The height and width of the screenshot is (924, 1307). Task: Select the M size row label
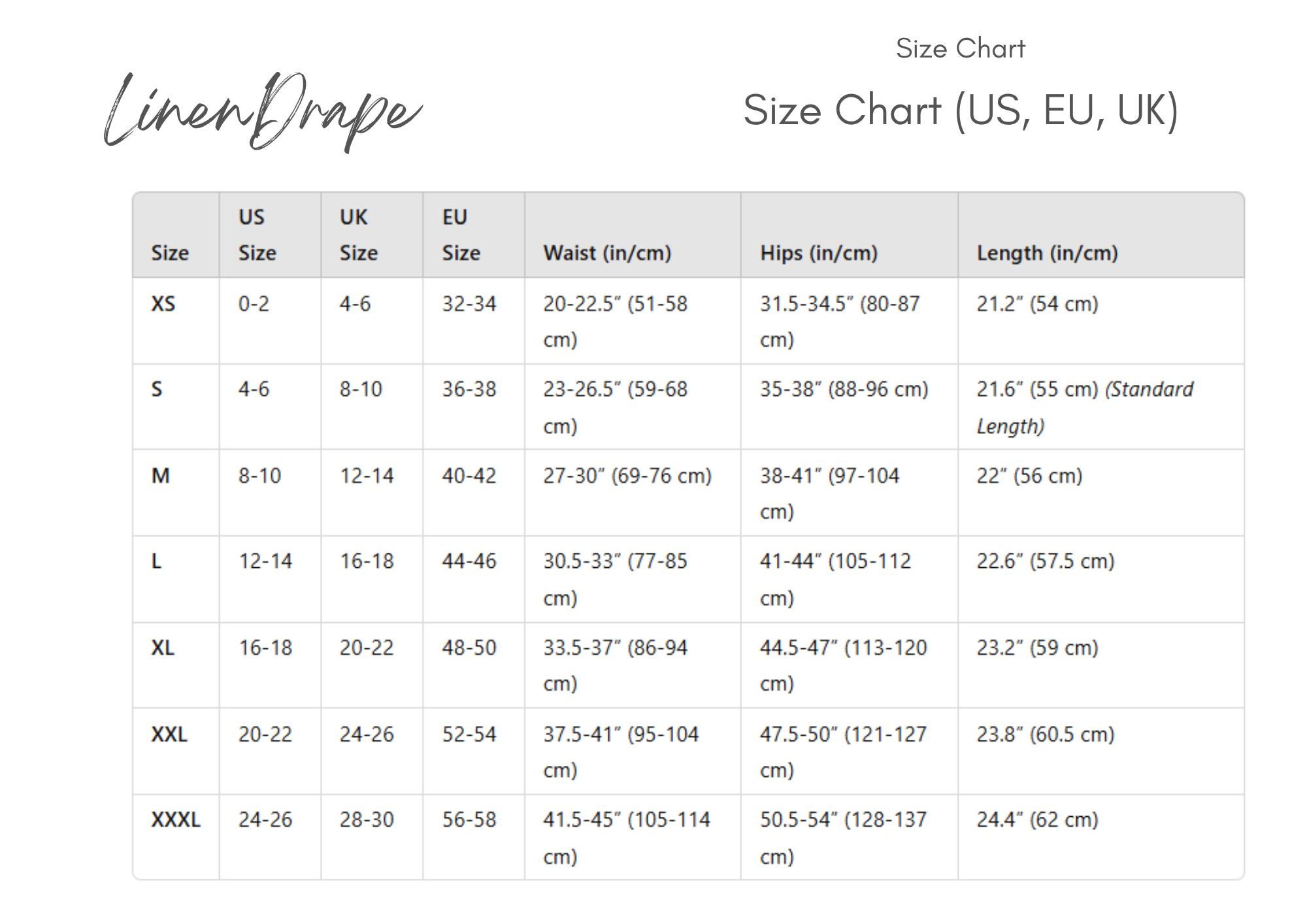(x=161, y=476)
